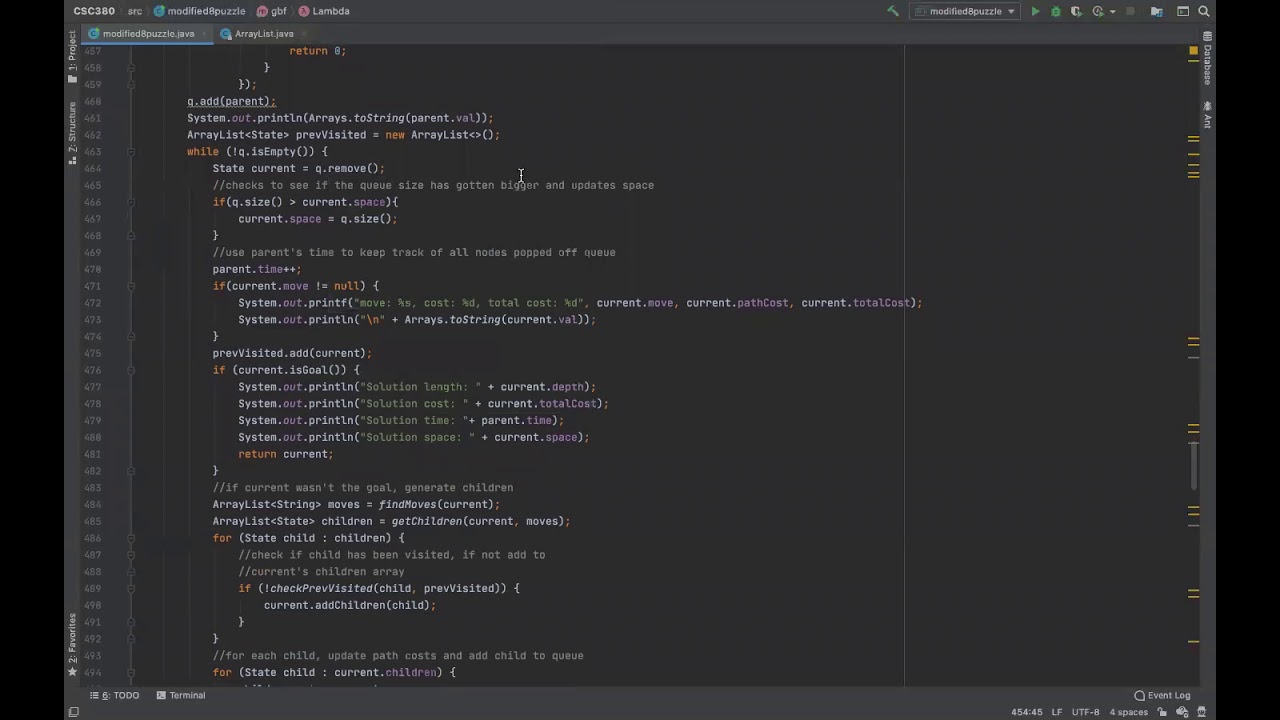
Task: Collapse the for children loop at line 486
Action: pos(132,538)
